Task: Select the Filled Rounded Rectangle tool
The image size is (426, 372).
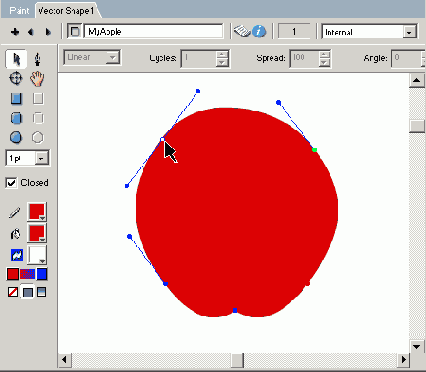Action: (x=16, y=118)
